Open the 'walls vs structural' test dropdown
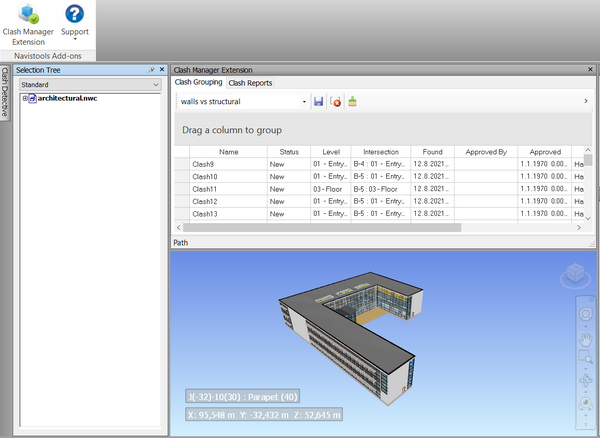 tap(303, 101)
